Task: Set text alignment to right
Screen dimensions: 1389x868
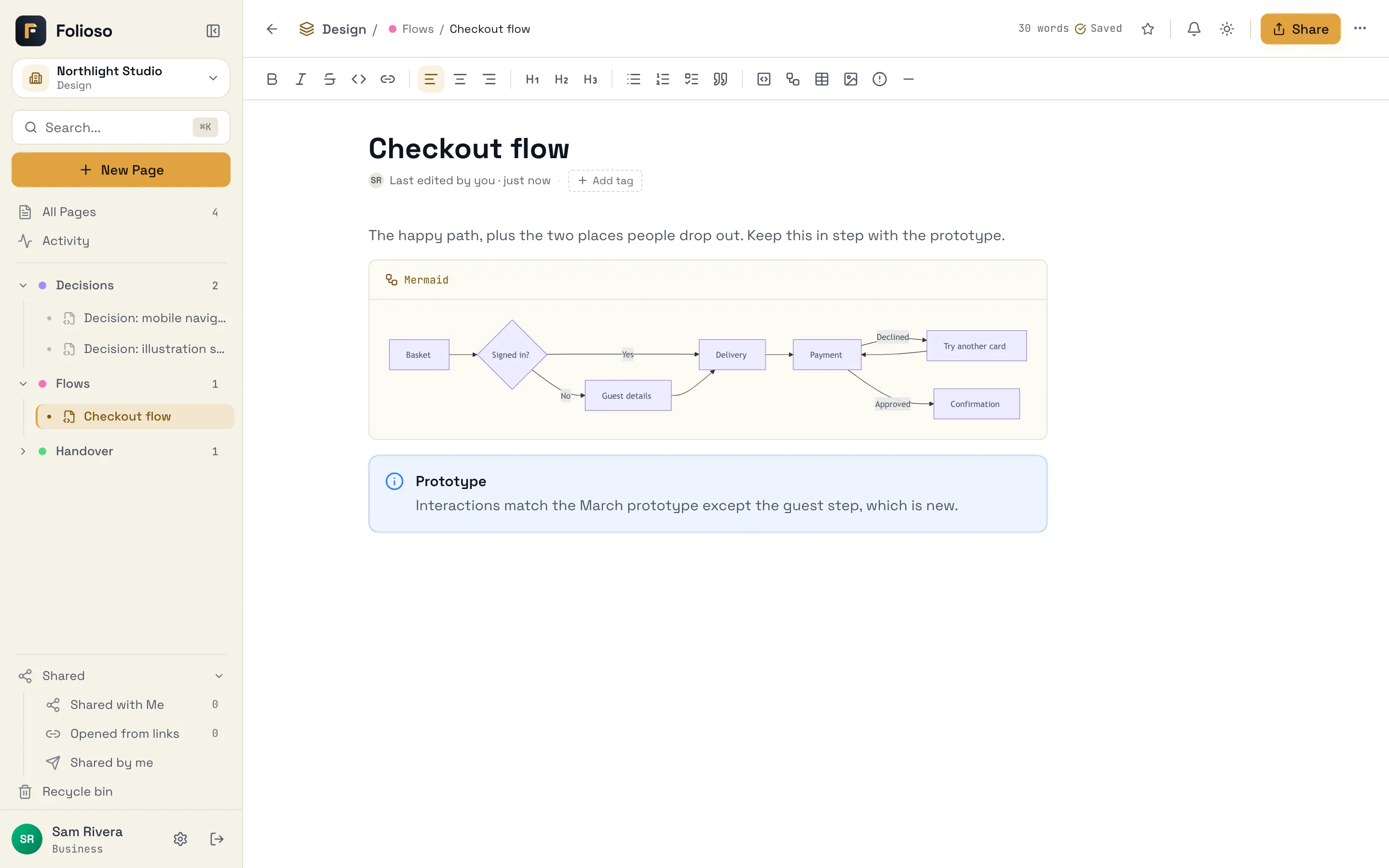Action: click(489, 79)
